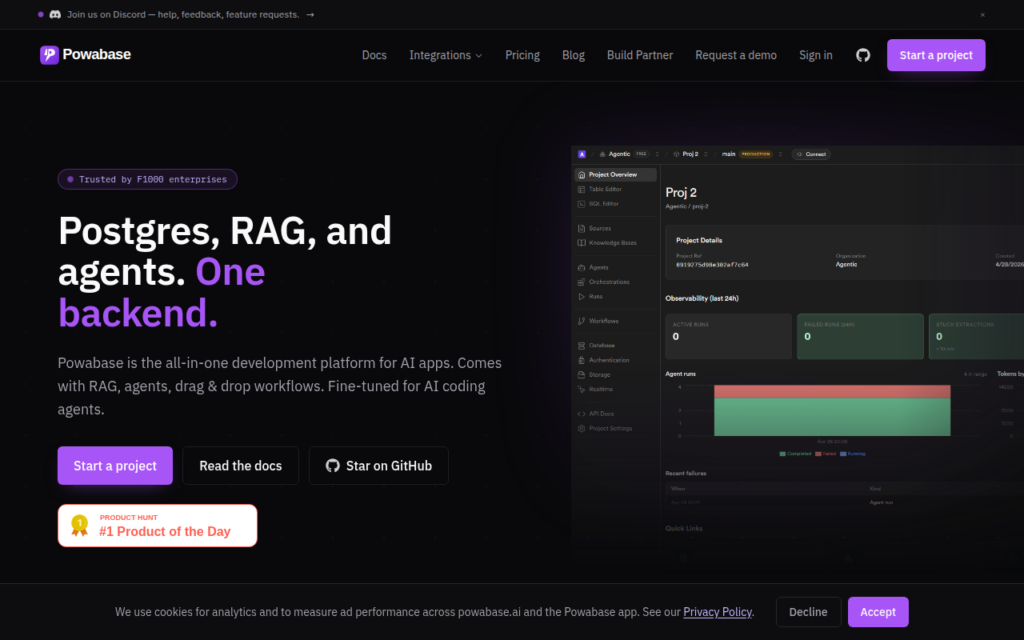1024x640 pixels.
Task: Click the Table Editor icon in dashboard preview
Action: (581, 189)
